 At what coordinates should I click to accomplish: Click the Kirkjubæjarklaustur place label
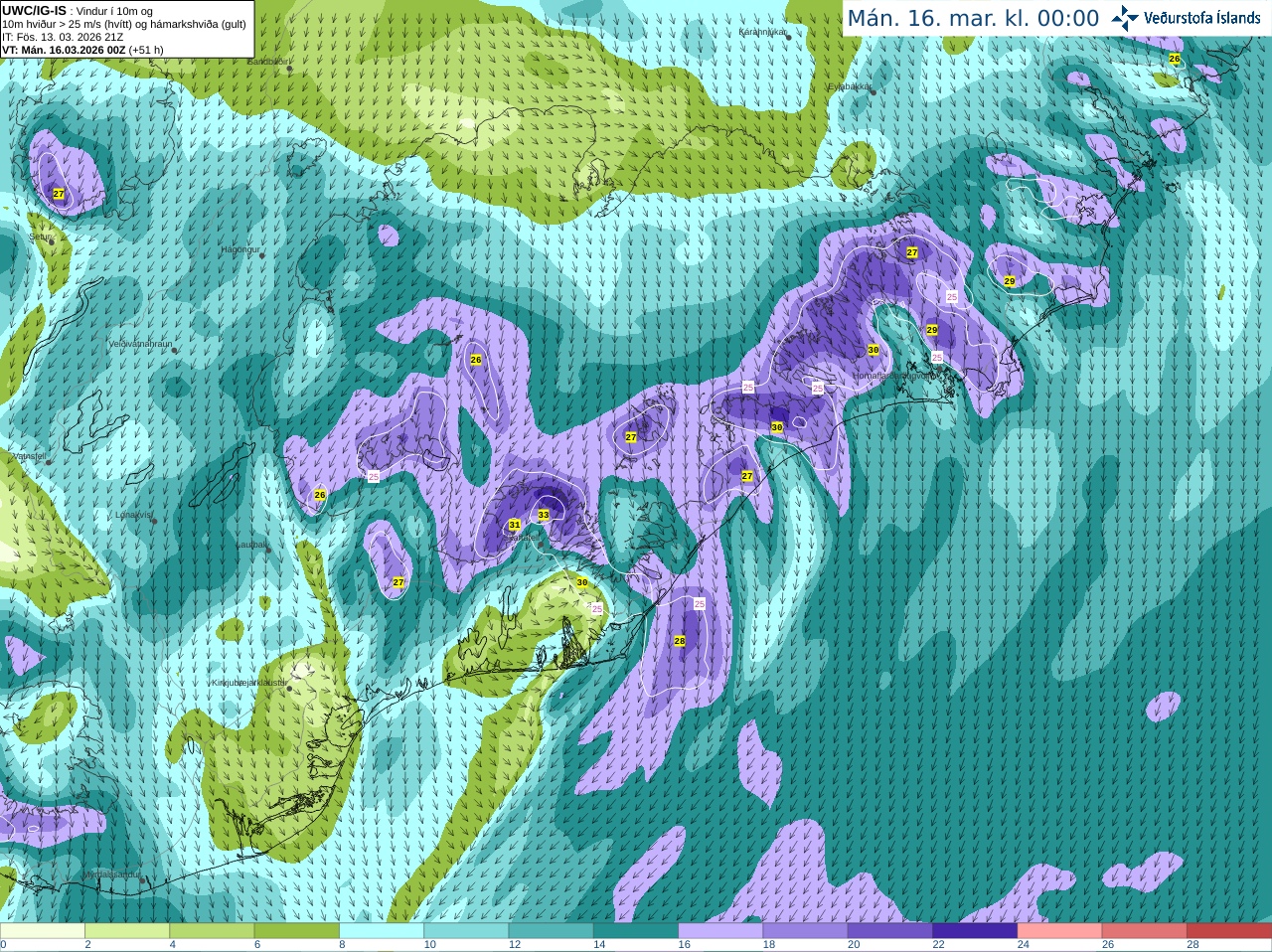(249, 683)
